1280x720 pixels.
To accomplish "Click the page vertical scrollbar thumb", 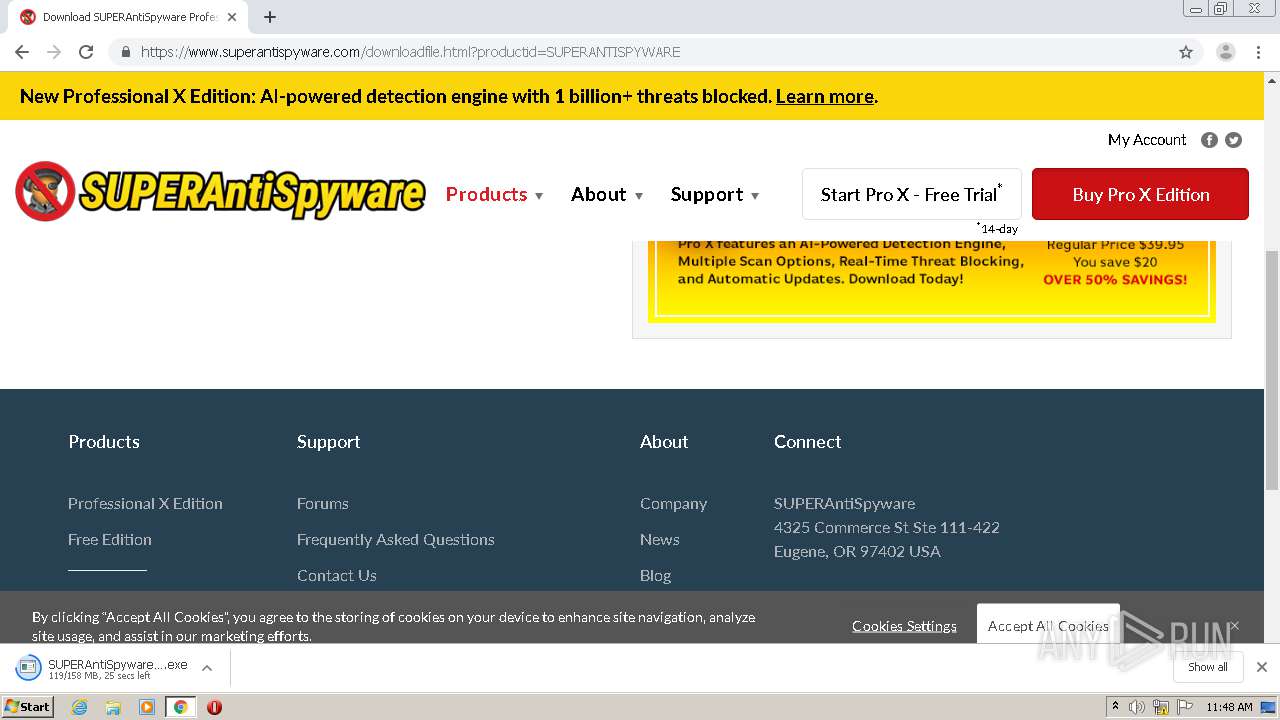I will click(1272, 370).
